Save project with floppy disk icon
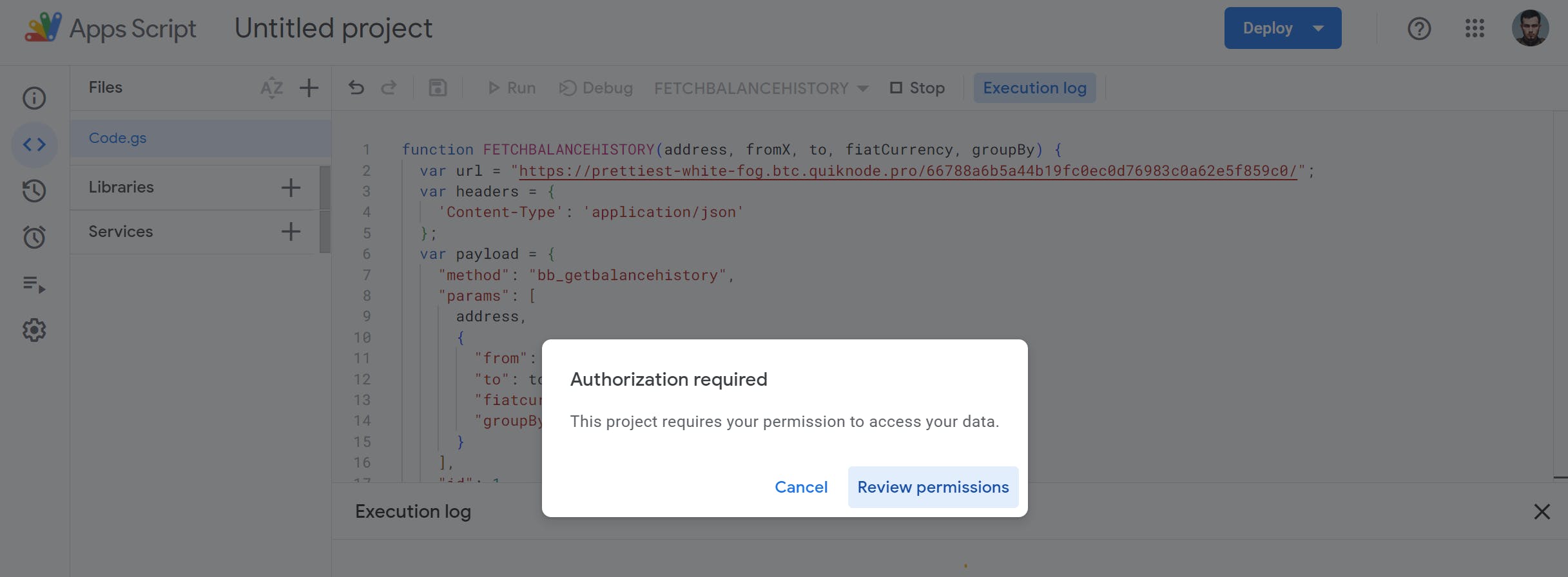Viewport: 1568px width, 577px height. pyautogui.click(x=438, y=88)
